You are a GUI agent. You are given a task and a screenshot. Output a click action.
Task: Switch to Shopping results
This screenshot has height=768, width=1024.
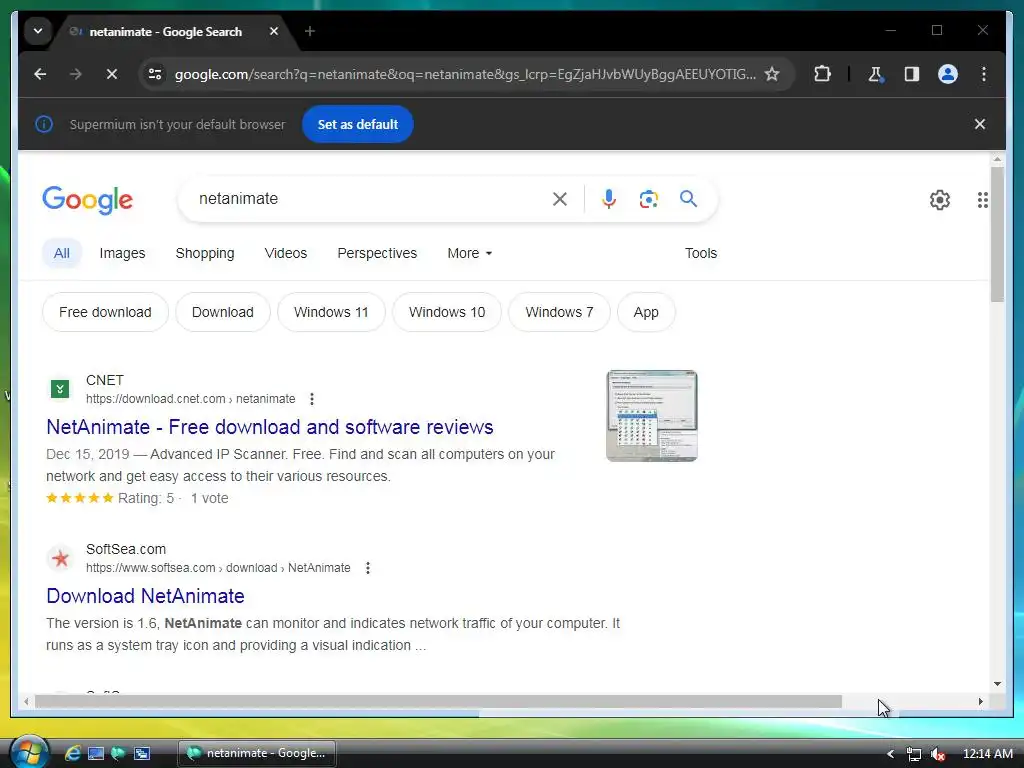click(204, 253)
